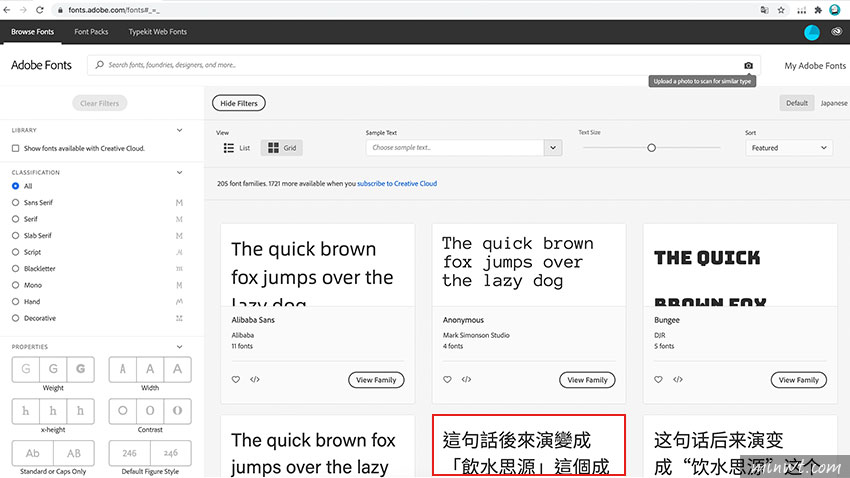Image resolution: width=850 pixels, height=478 pixels.
Task: Select extended width property
Action: [x=177, y=369]
